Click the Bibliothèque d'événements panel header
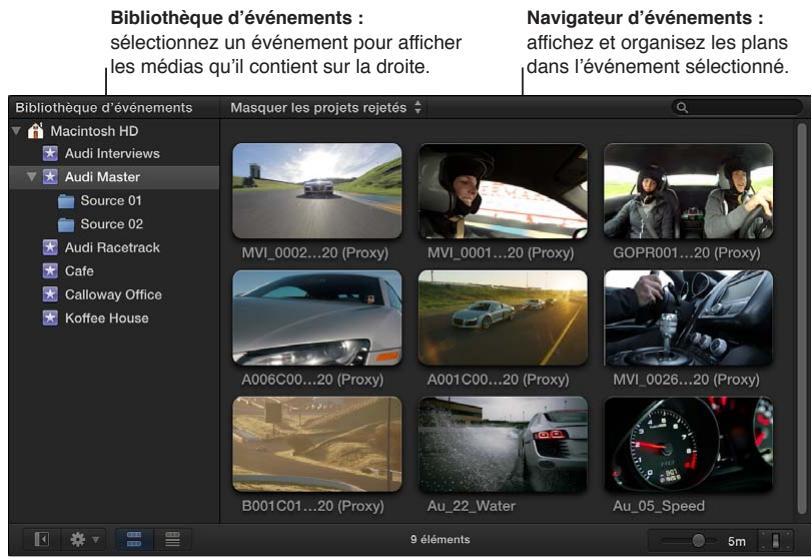This screenshot has height=560, width=812. (104, 108)
